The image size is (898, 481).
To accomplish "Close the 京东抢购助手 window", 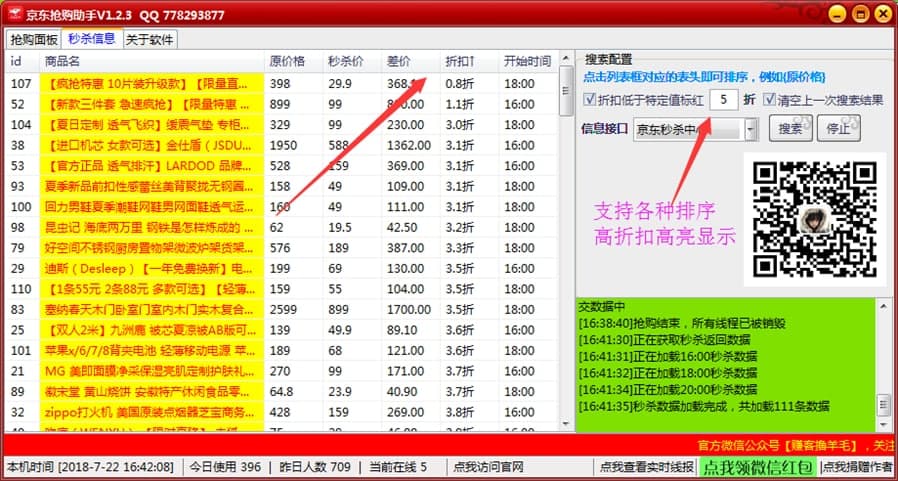I will coord(882,14).
